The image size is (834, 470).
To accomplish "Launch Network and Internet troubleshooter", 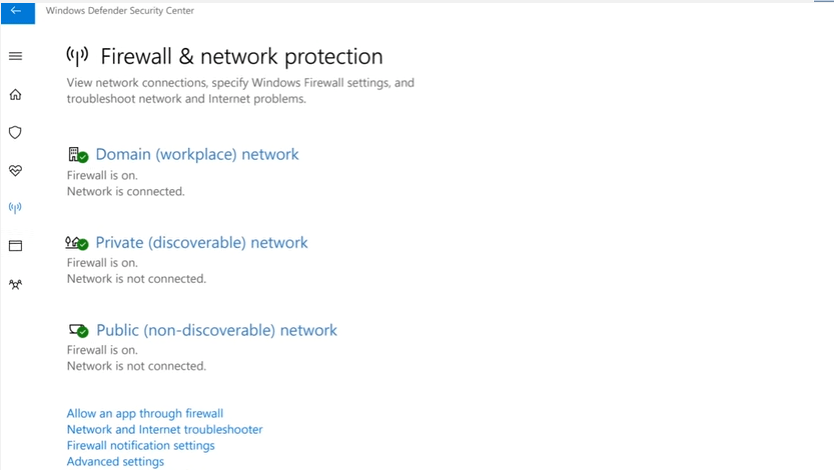I will [x=164, y=430].
